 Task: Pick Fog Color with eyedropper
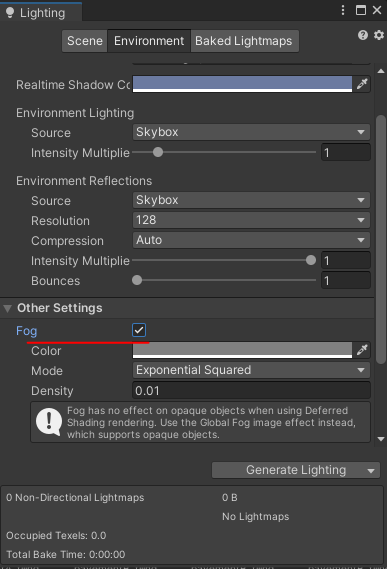pyautogui.click(x=362, y=350)
